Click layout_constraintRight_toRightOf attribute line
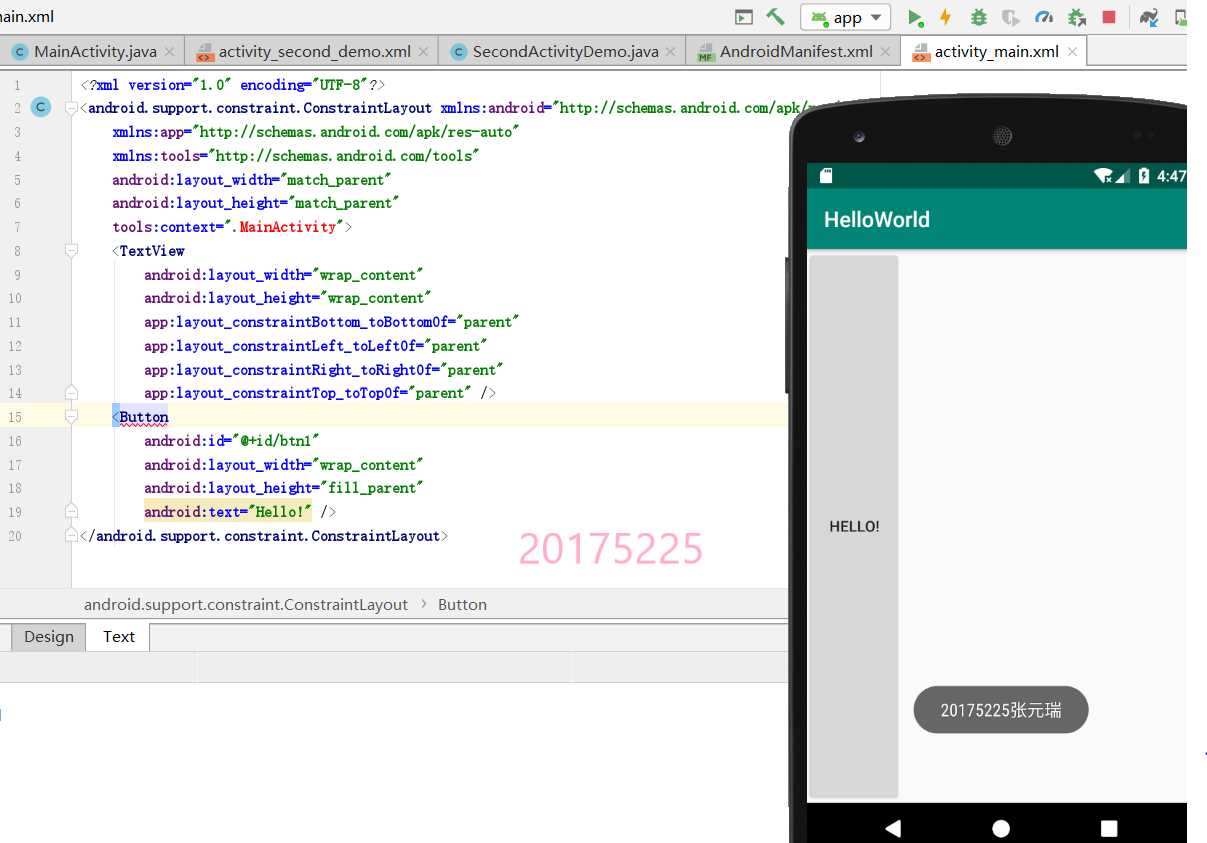This screenshot has width=1207, height=843. [x=324, y=370]
